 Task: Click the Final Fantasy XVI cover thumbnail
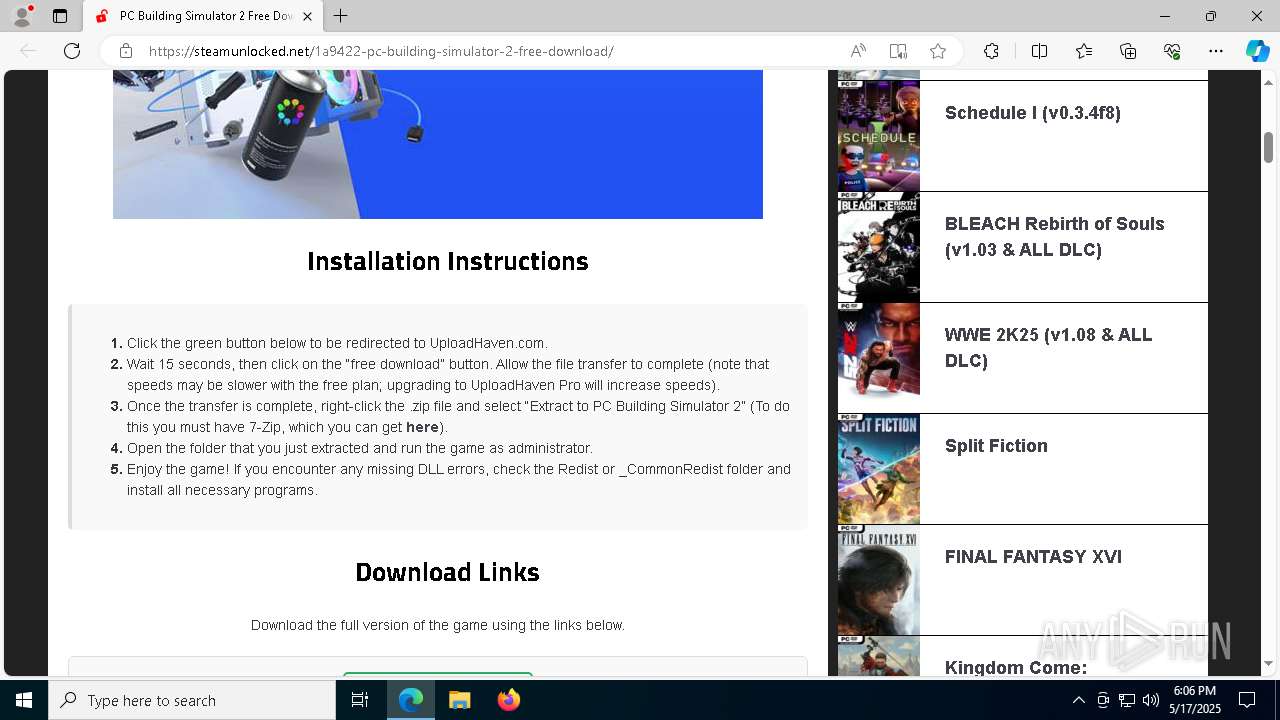click(x=878, y=580)
